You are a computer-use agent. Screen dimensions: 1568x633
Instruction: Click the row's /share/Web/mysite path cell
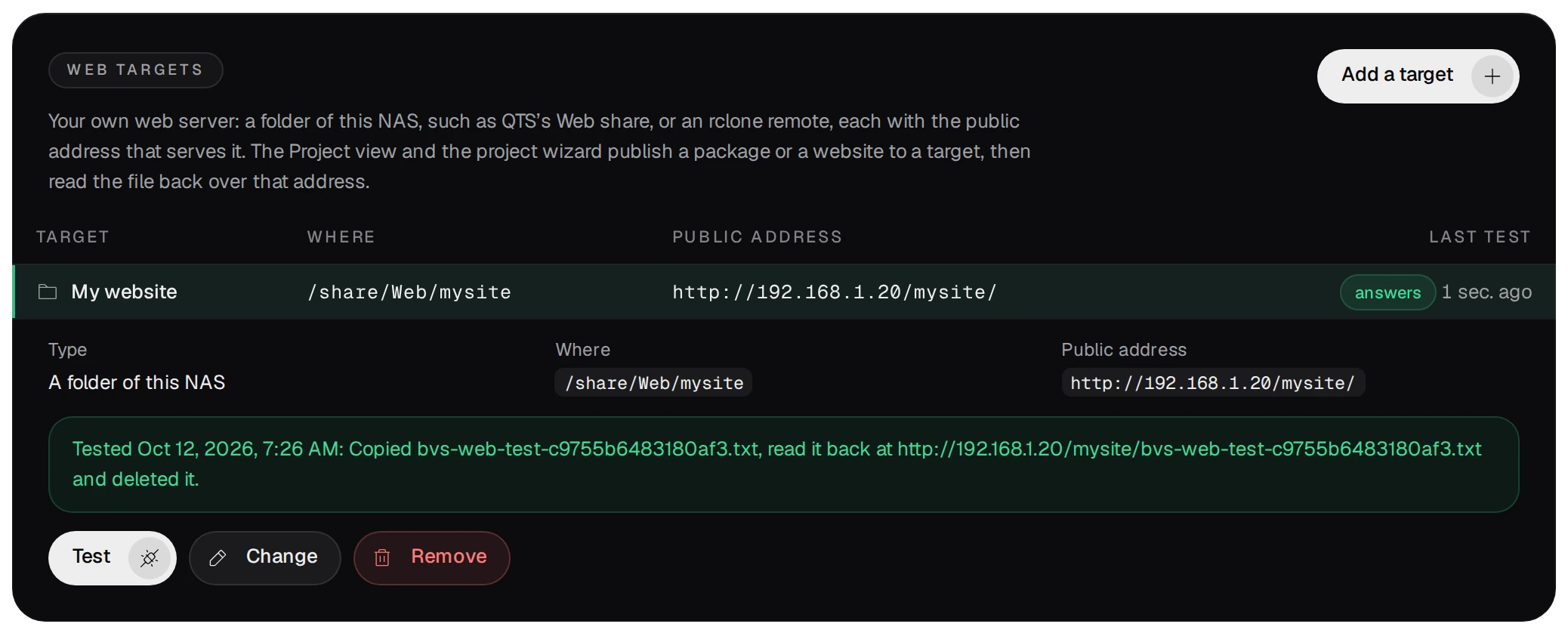pyautogui.click(x=409, y=292)
